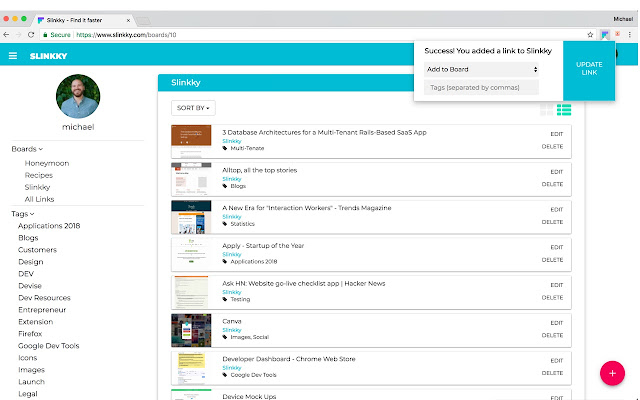640x400 pixels.
Task: Click EDIT on A New Era row
Action: point(556,209)
